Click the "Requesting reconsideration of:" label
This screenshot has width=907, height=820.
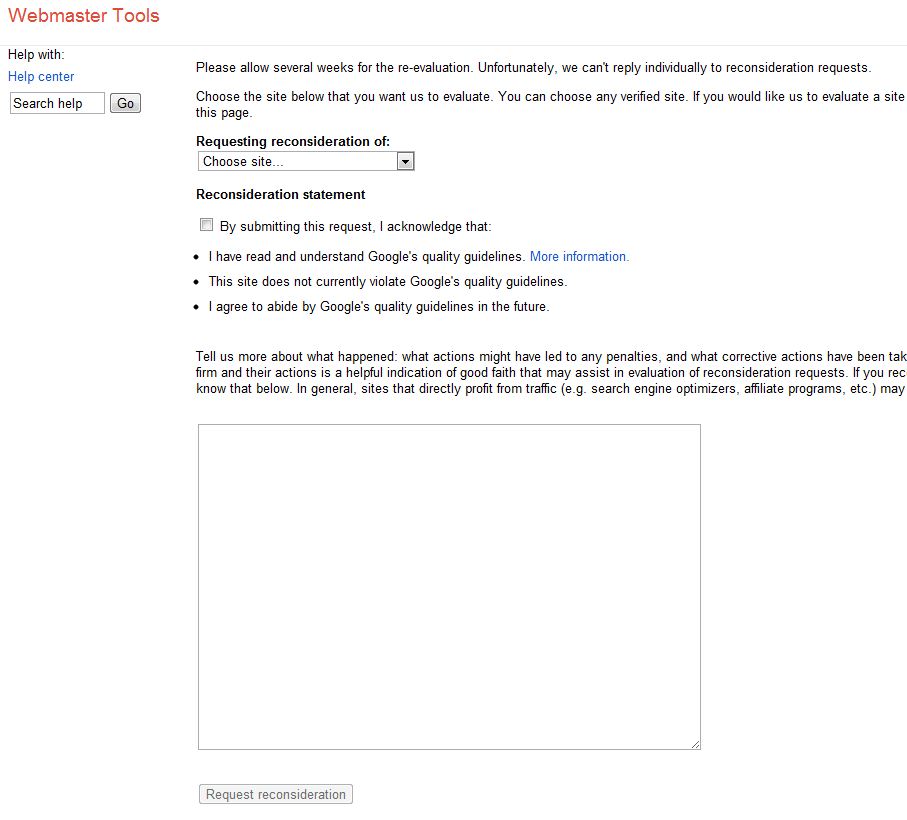[293, 141]
